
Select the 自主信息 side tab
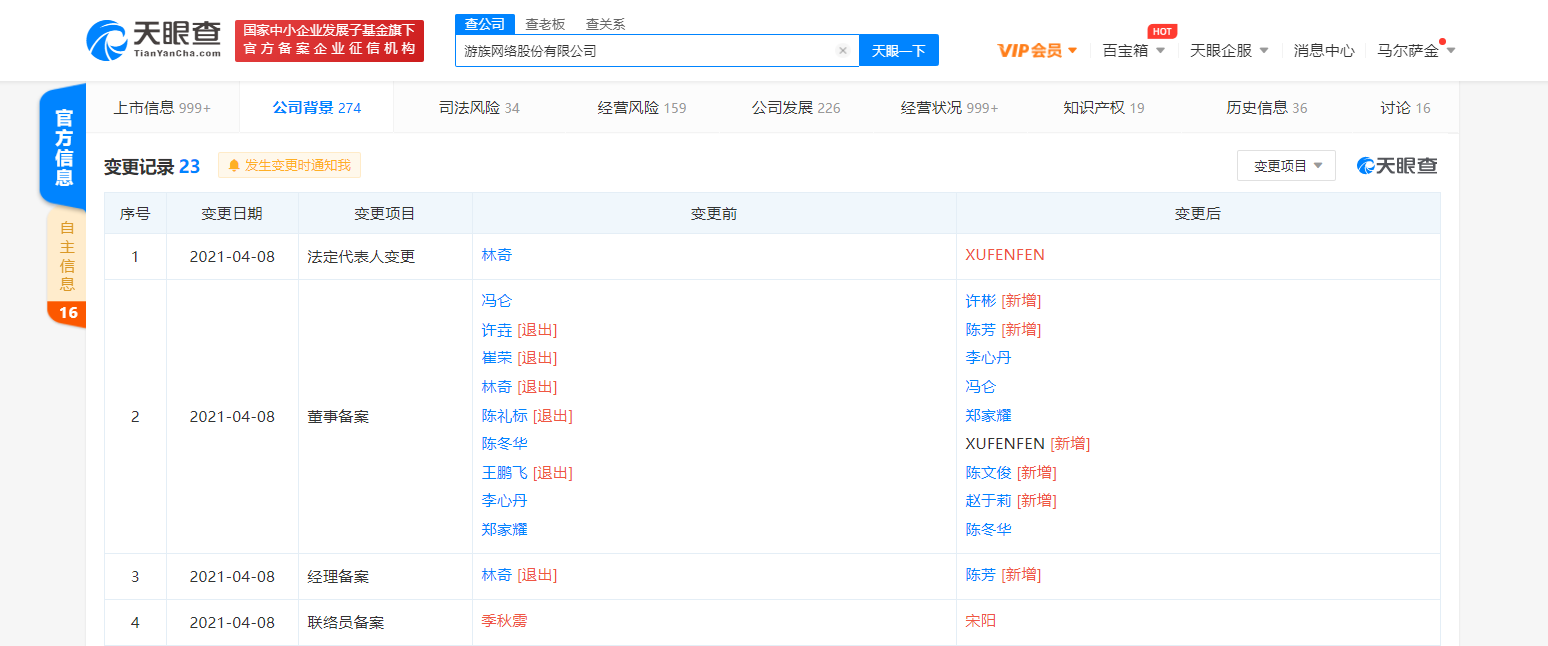[67, 254]
